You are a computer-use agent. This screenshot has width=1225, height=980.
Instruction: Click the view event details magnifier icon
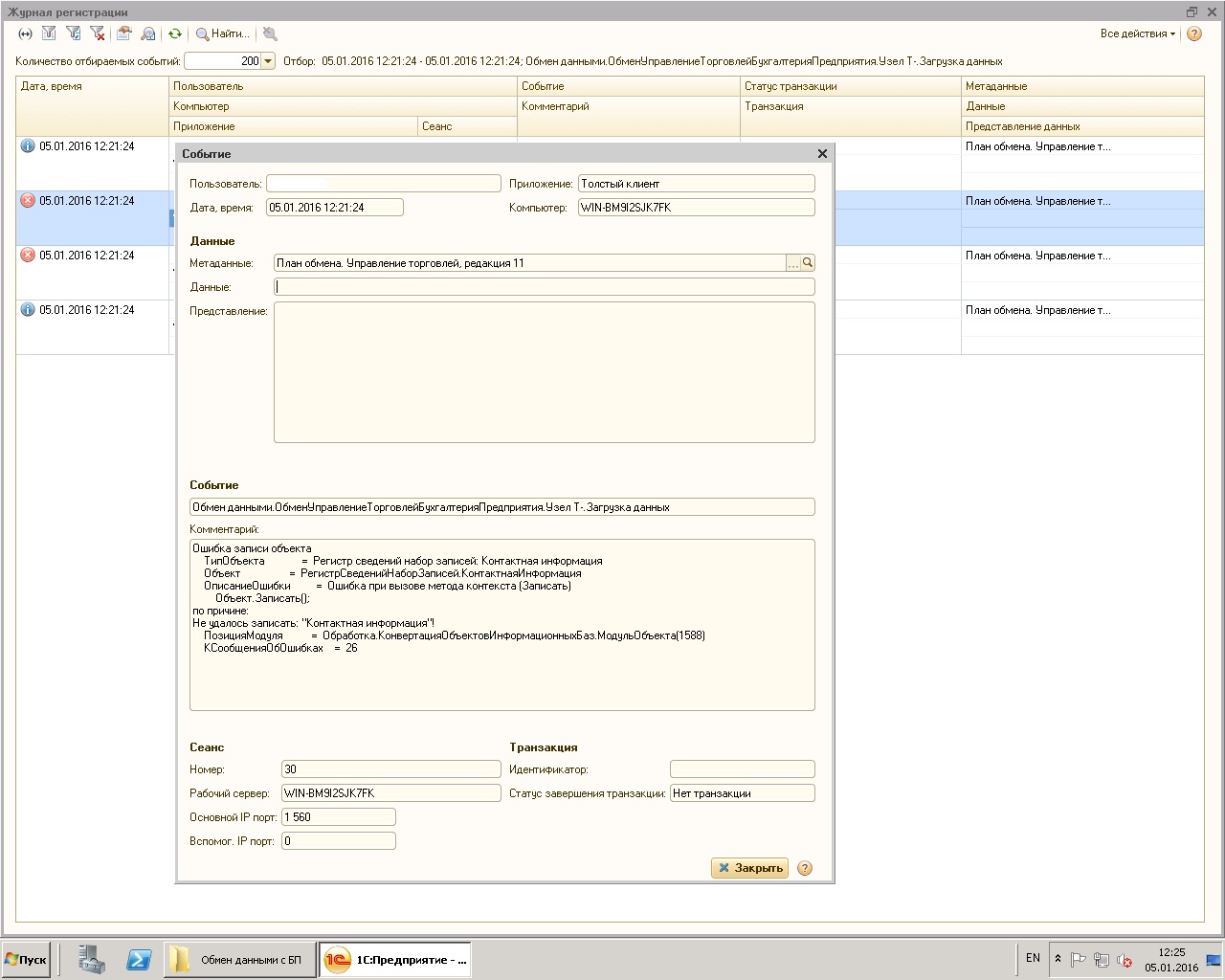pos(148,33)
